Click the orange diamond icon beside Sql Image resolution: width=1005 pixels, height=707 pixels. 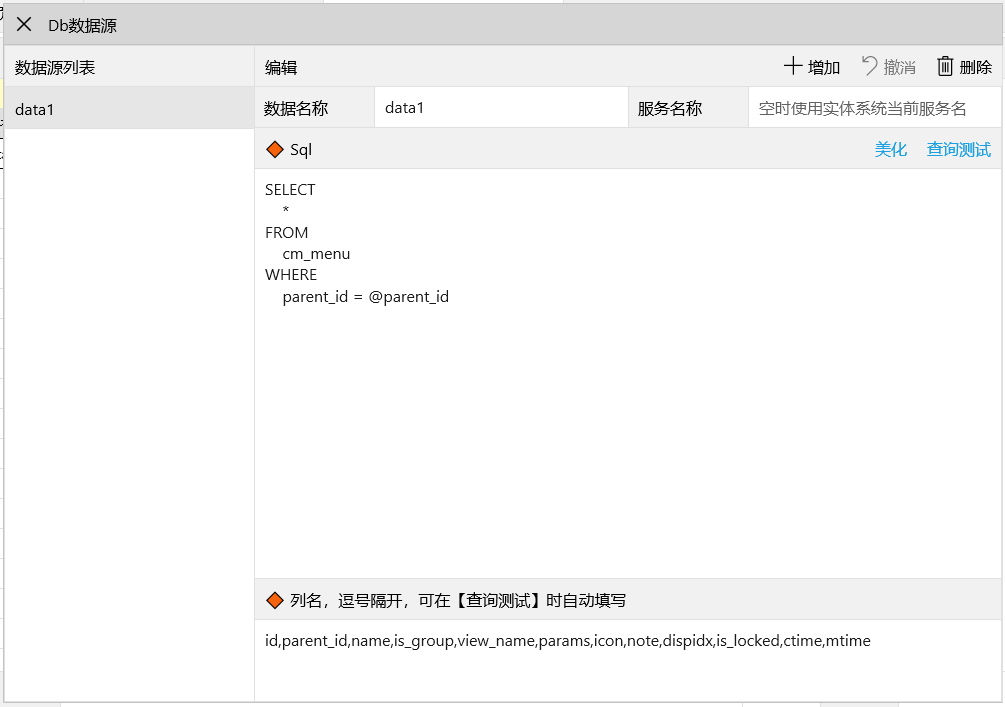(275, 149)
